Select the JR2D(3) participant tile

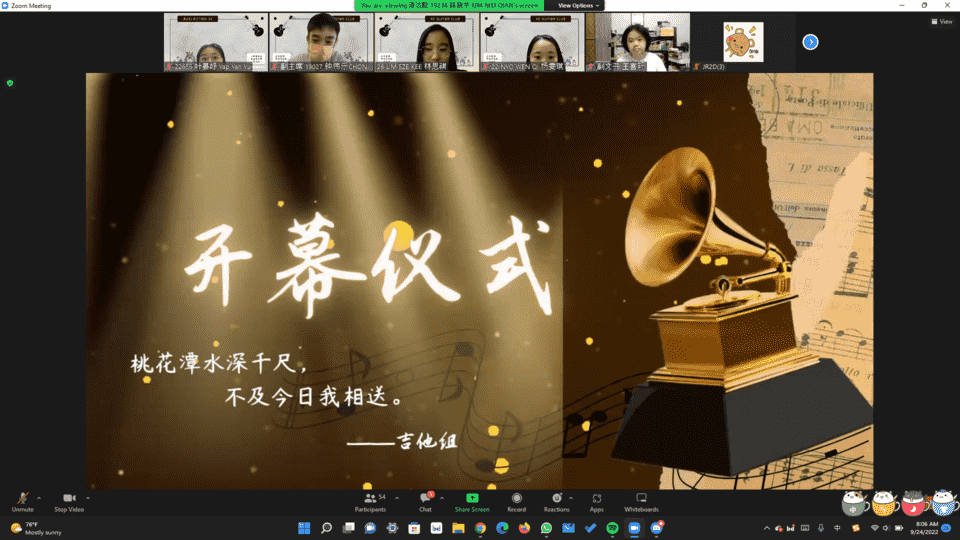743,42
